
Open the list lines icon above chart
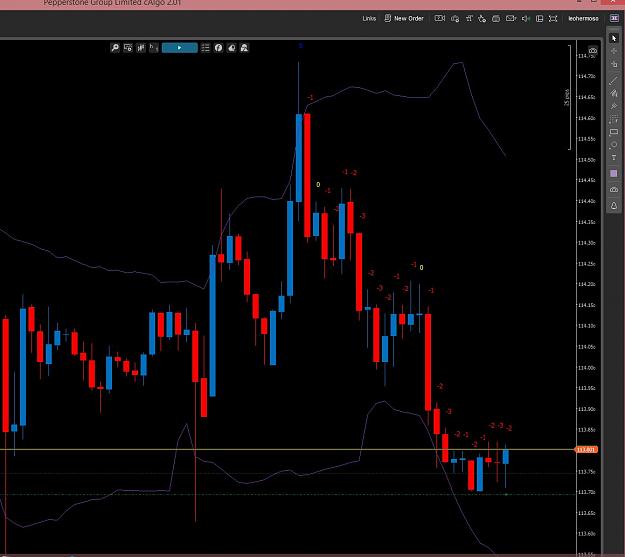(x=205, y=48)
